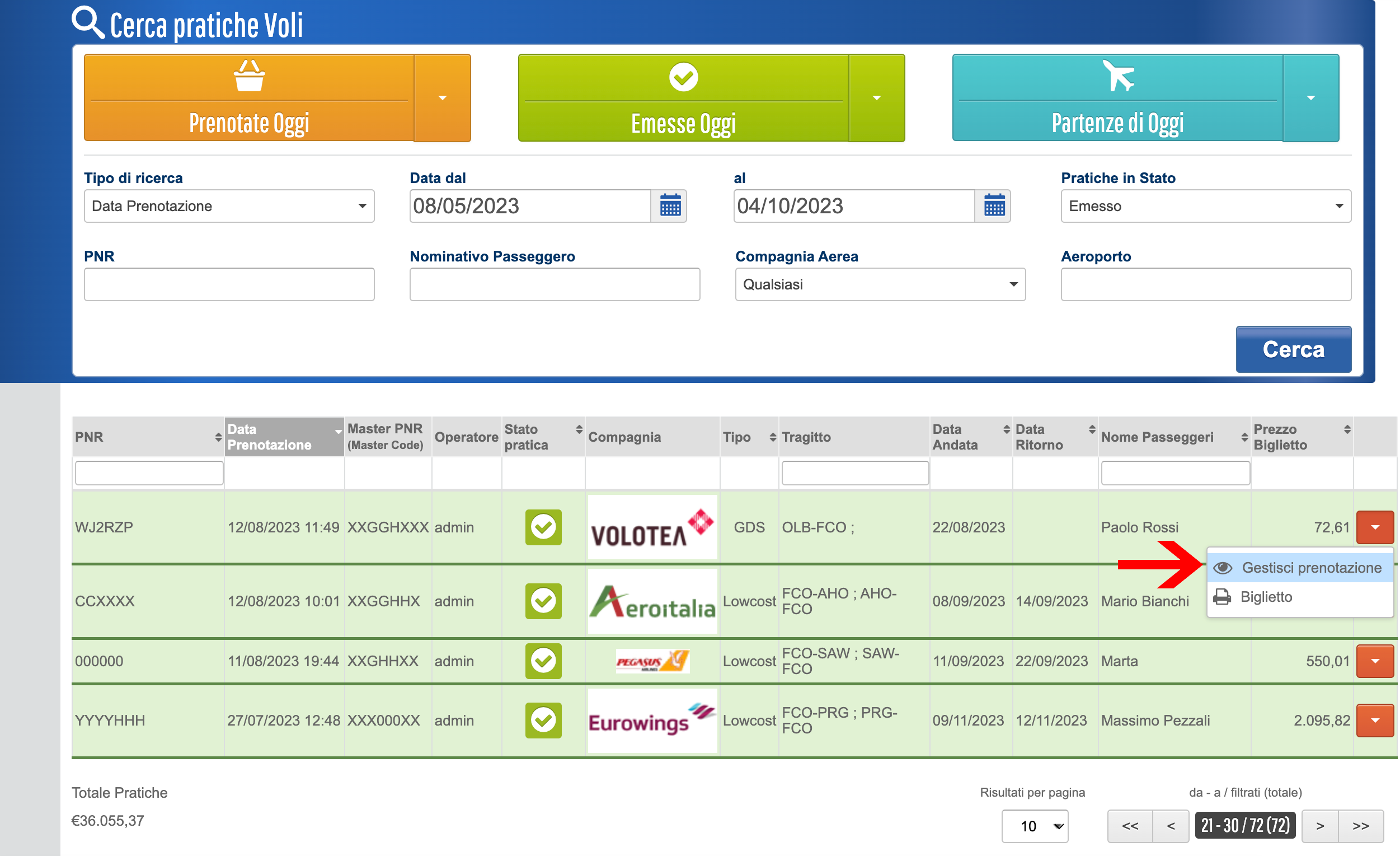Expand the Prenotate Oggi dropdown arrow
The height and width of the screenshot is (856, 1400).
[442, 98]
